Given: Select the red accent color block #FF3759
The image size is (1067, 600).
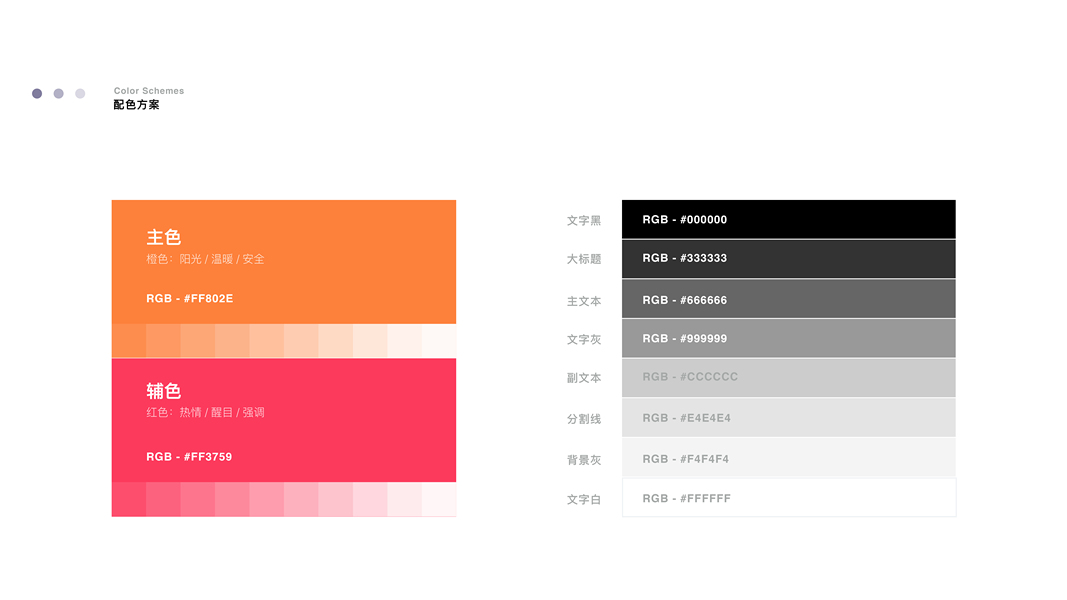Looking at the screenshot, I should point(284,419).
